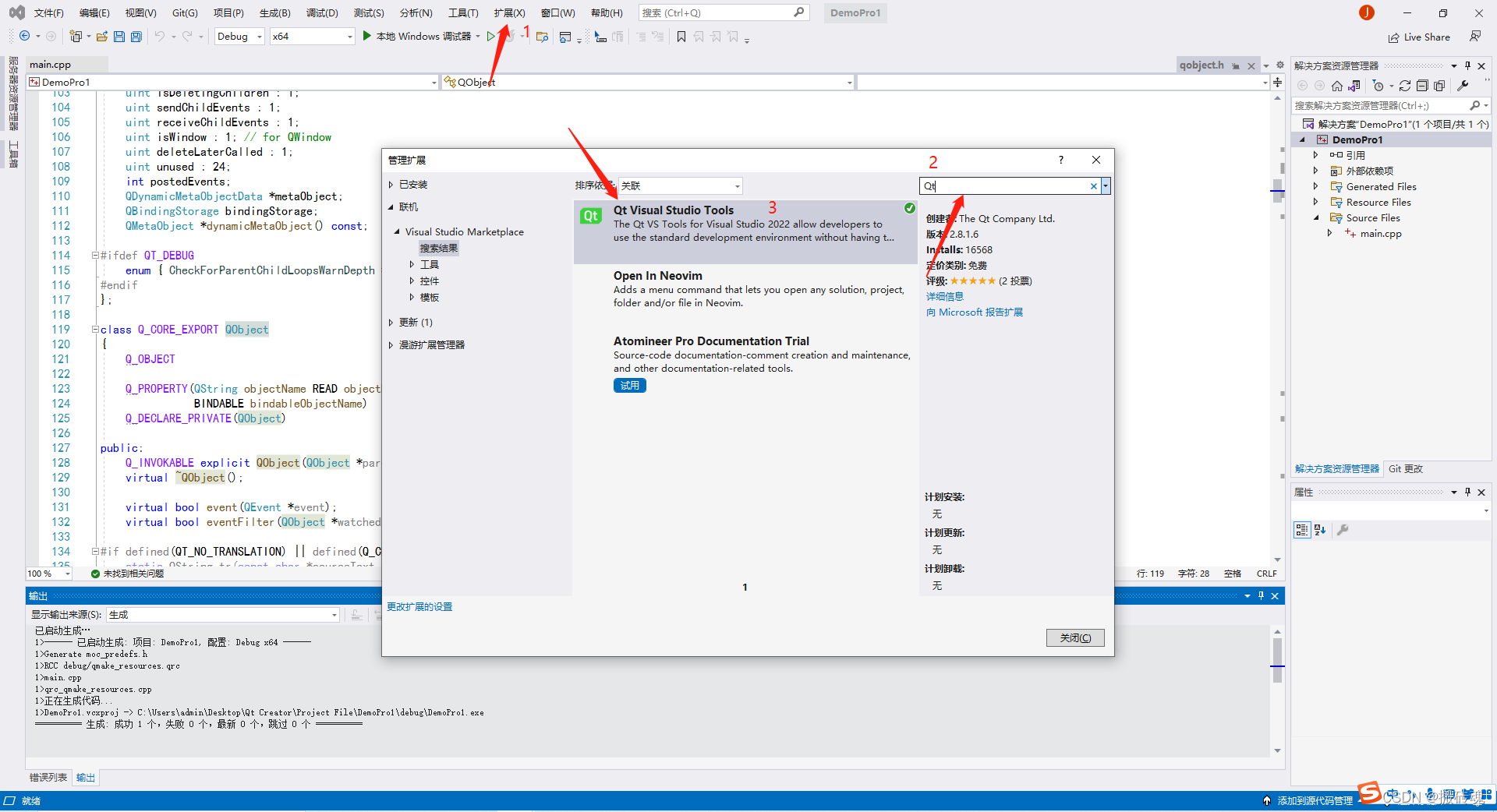This screenshot has height=812, width=1497.
Task: Open the 详细信息 link for Qt VS Tools
Action: tap(944, 296)
